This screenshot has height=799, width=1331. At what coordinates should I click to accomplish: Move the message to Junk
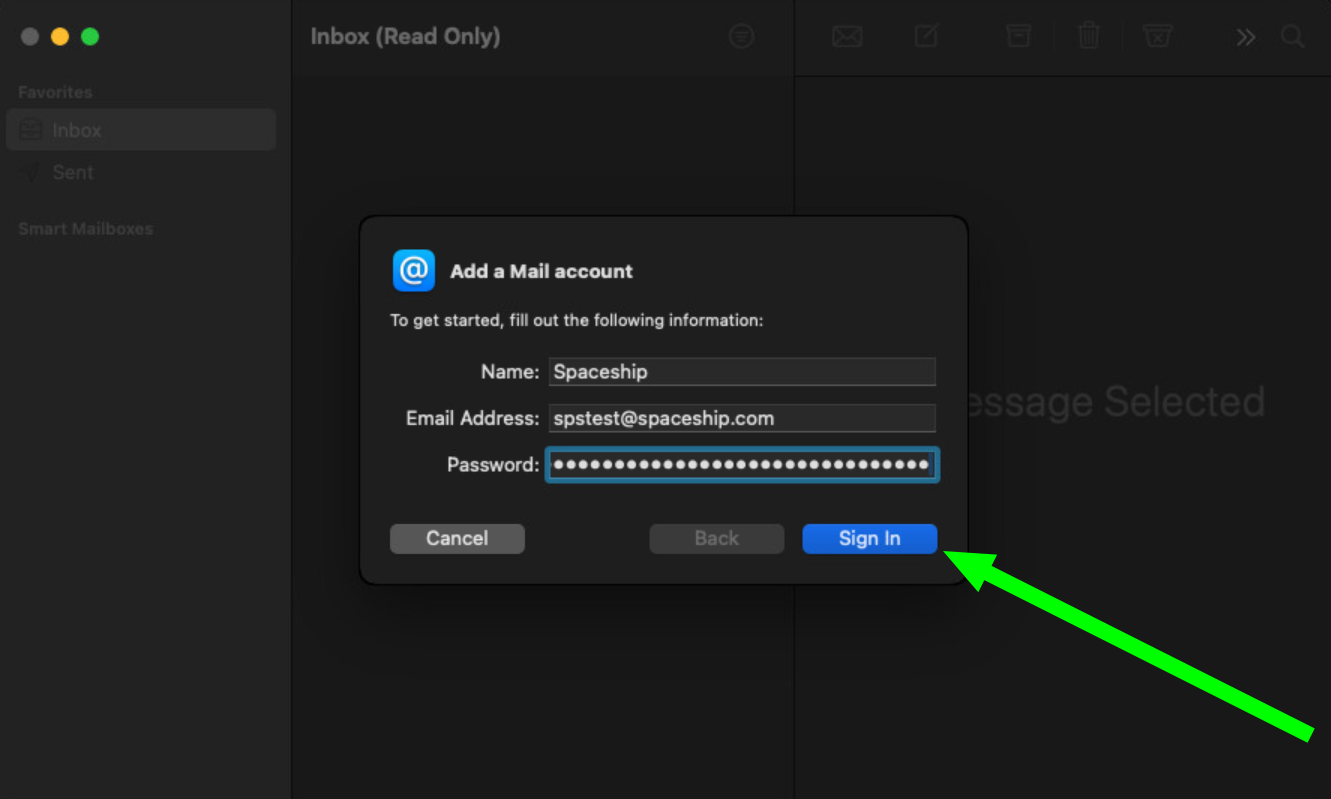1157,36
